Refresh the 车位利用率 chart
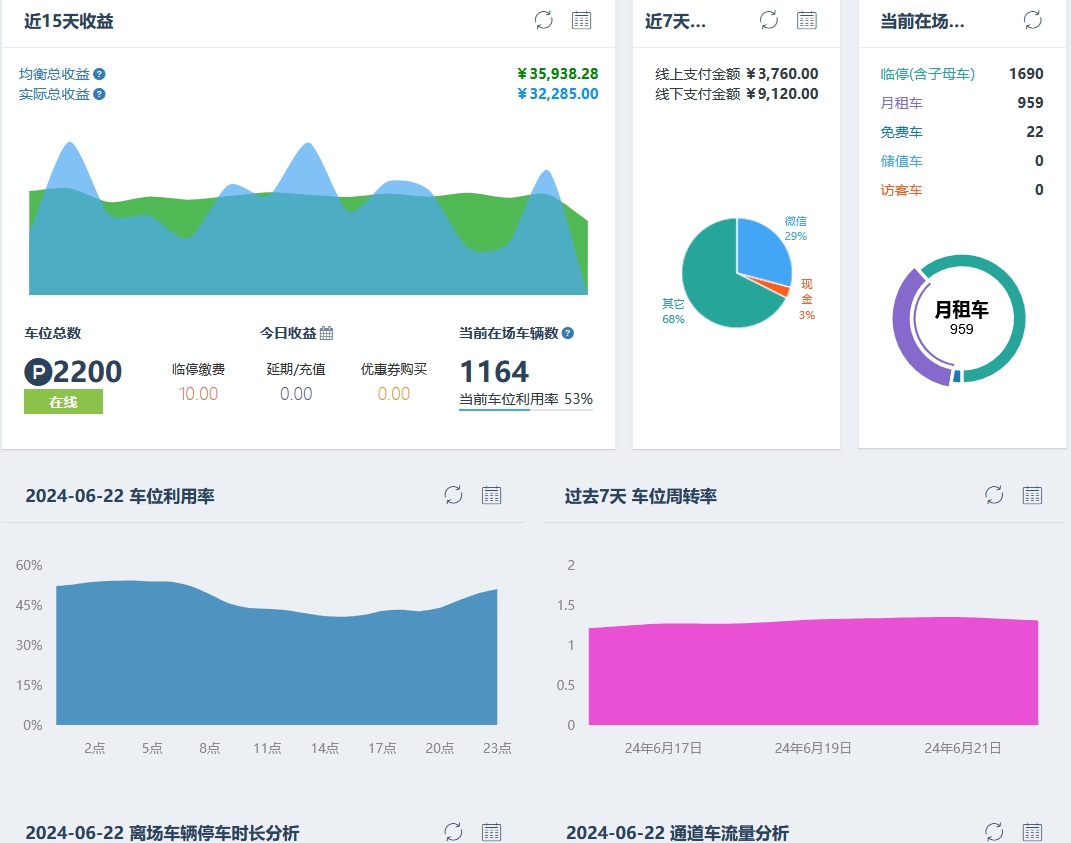Image resolution: width=1071 pixels, height=843 pixels. [454, 495]
